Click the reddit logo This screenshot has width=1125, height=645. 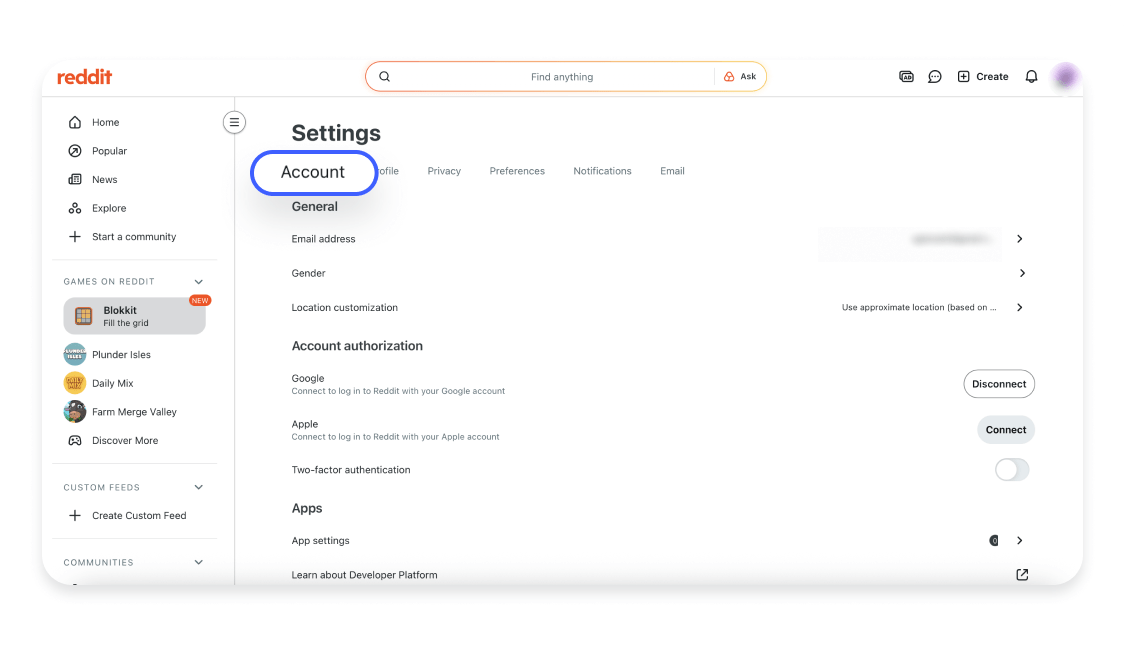(x=84, y=76)
